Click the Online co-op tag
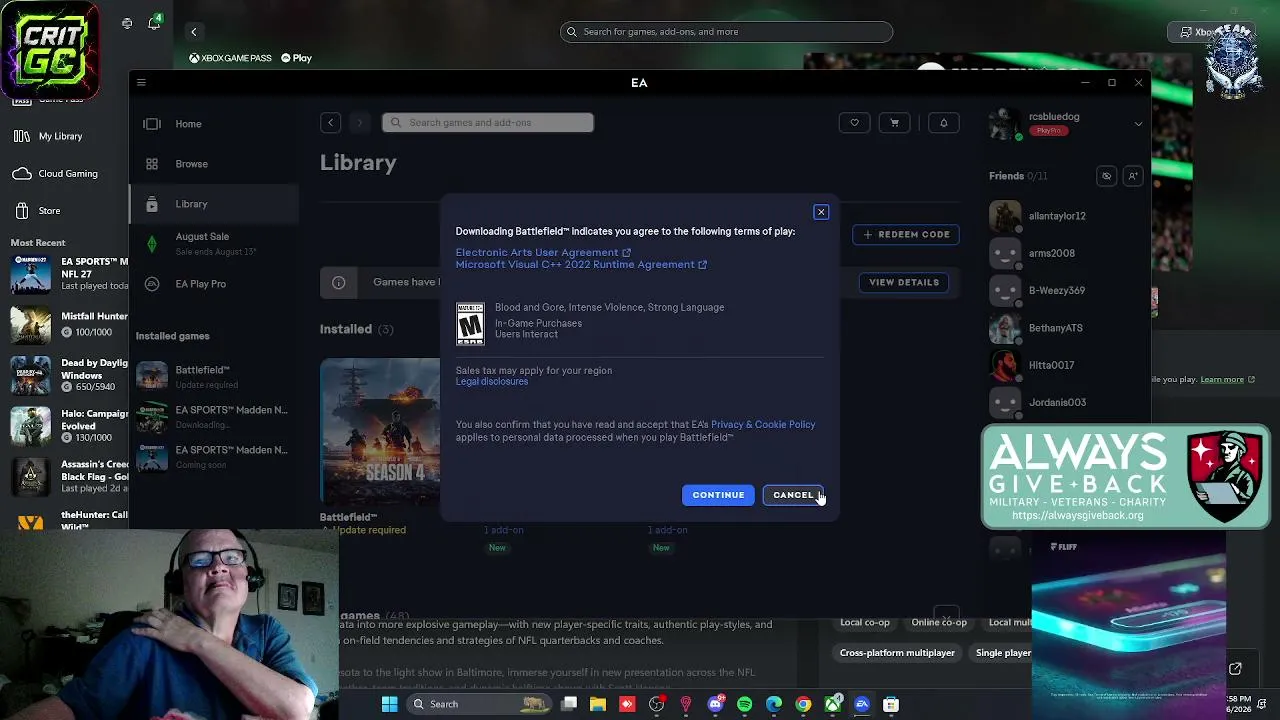 tap(939, 623)
